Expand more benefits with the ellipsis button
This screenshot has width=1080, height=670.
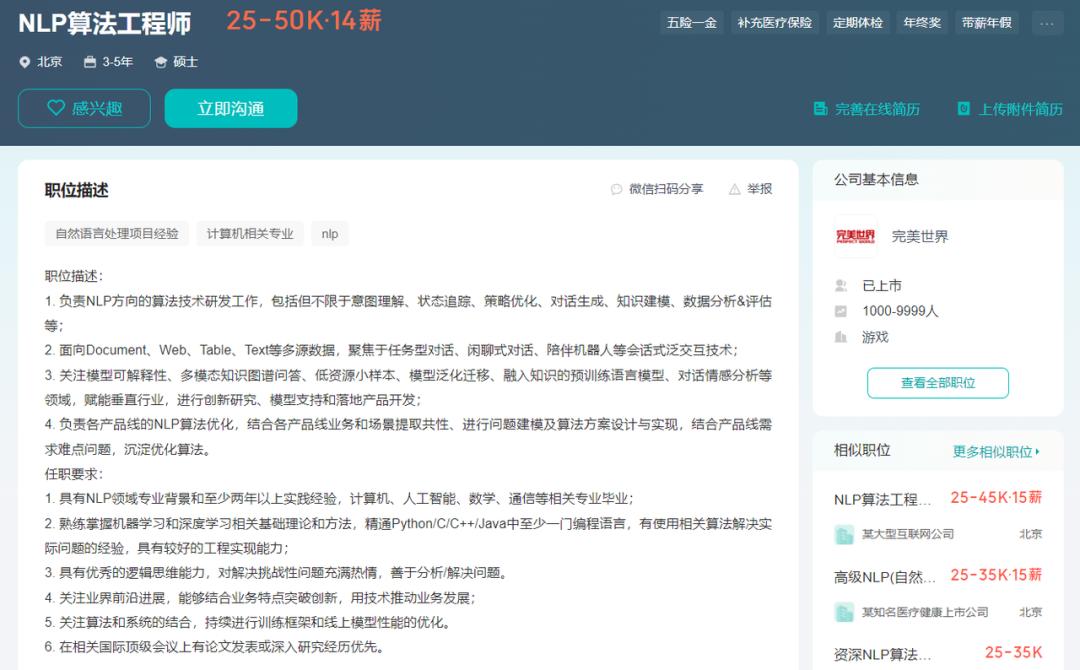[x=1047, y=23]
